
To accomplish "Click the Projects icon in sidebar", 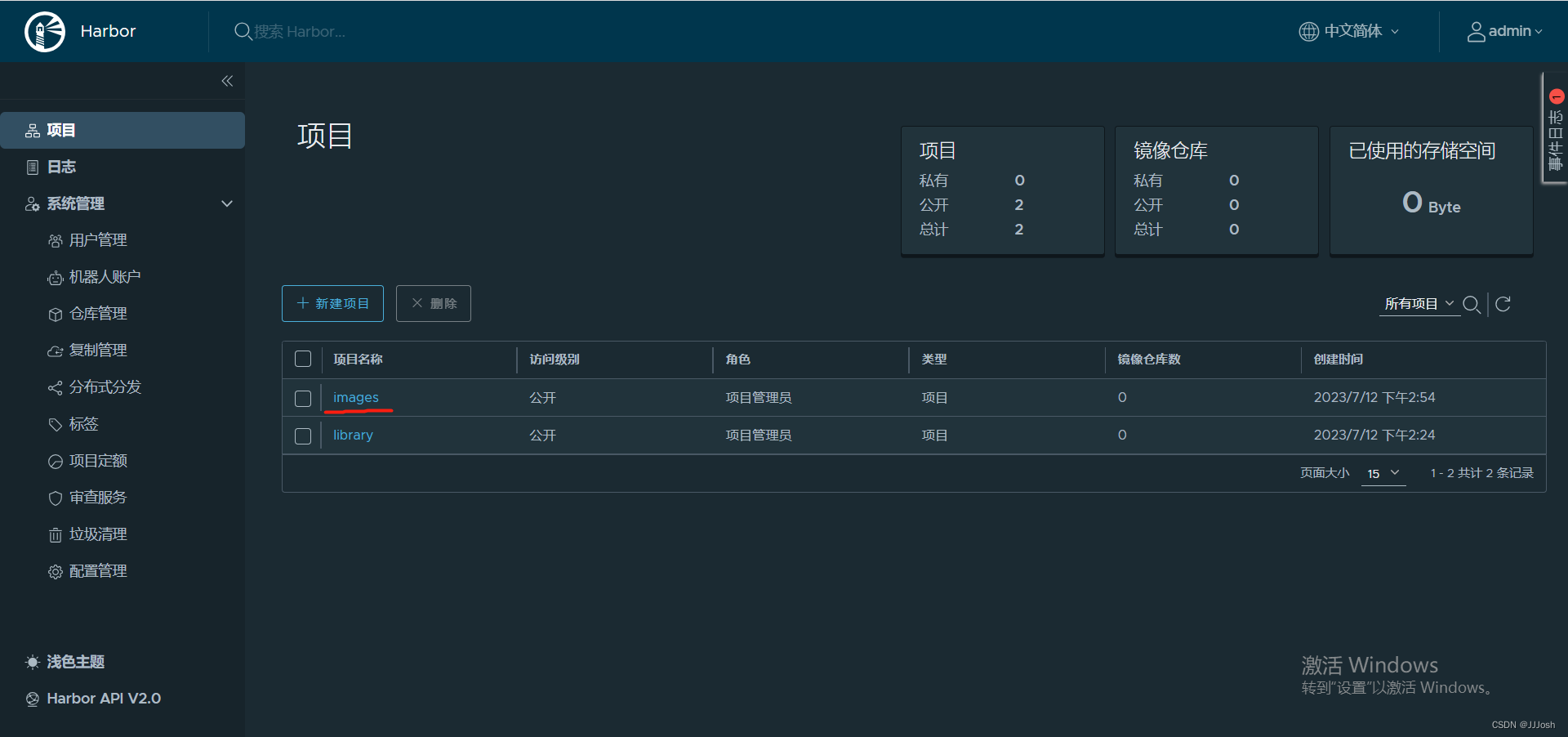I will 33,131.
